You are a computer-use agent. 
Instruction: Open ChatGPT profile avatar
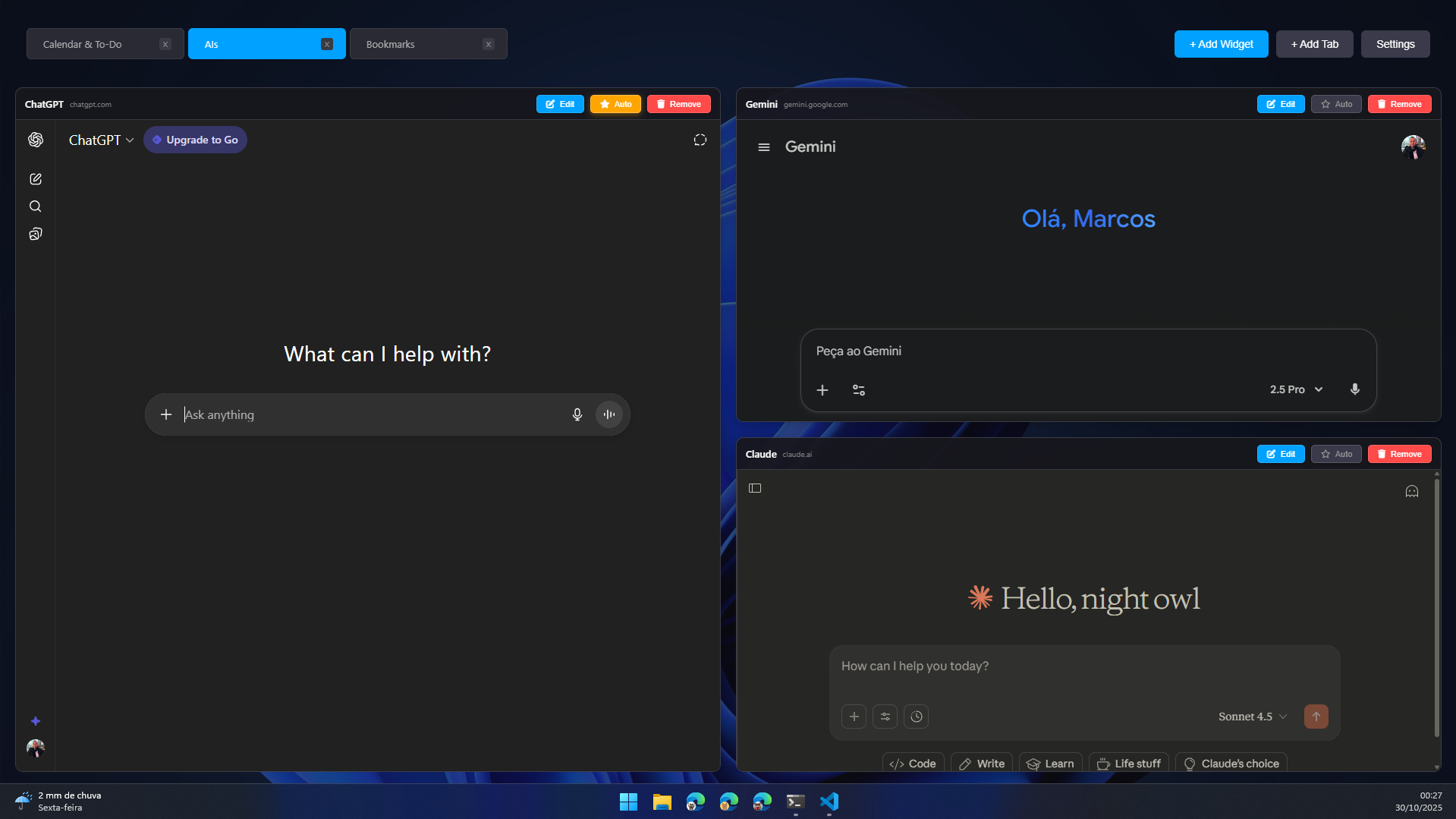(36, 748)
